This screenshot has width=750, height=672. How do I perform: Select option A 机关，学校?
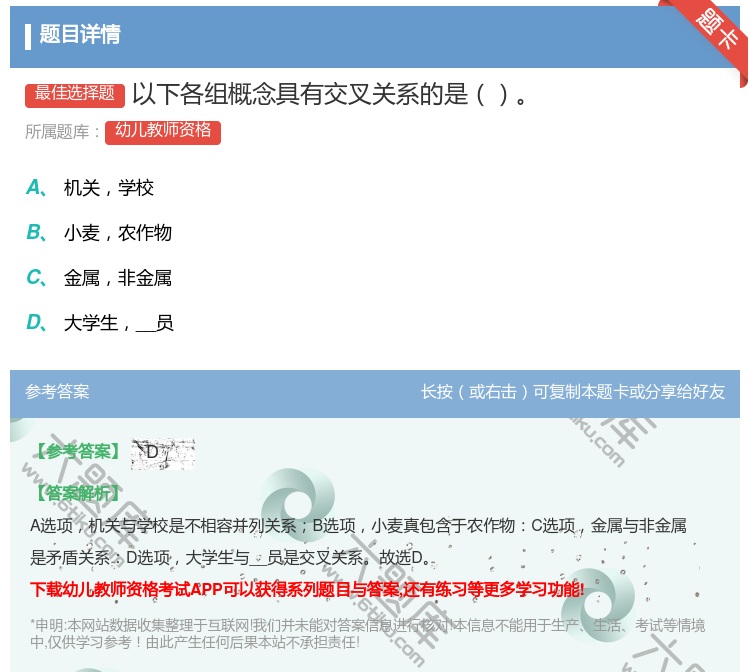coord(90,188)
